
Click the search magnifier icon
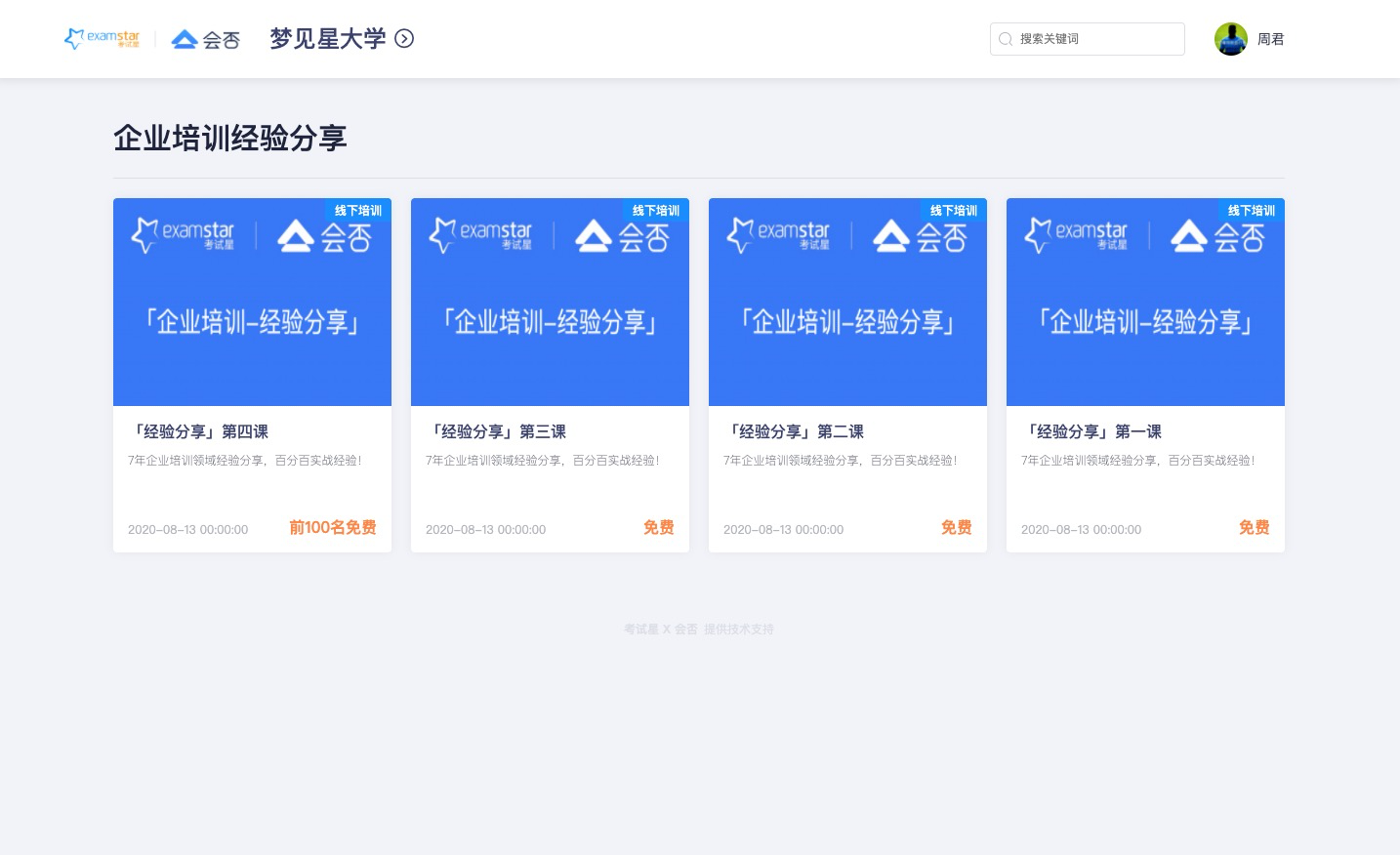tap(1006, 39)
